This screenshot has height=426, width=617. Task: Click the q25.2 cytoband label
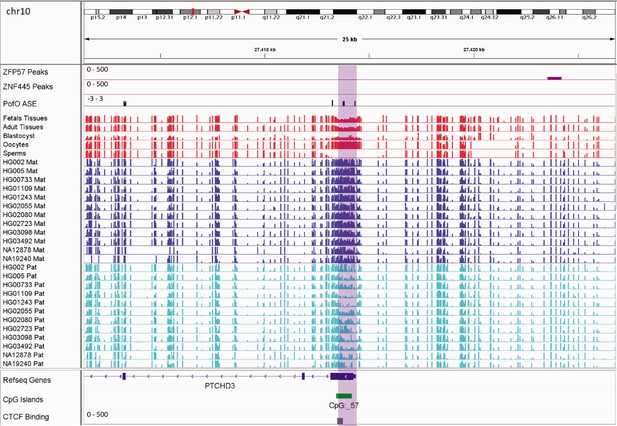point(527,17)
